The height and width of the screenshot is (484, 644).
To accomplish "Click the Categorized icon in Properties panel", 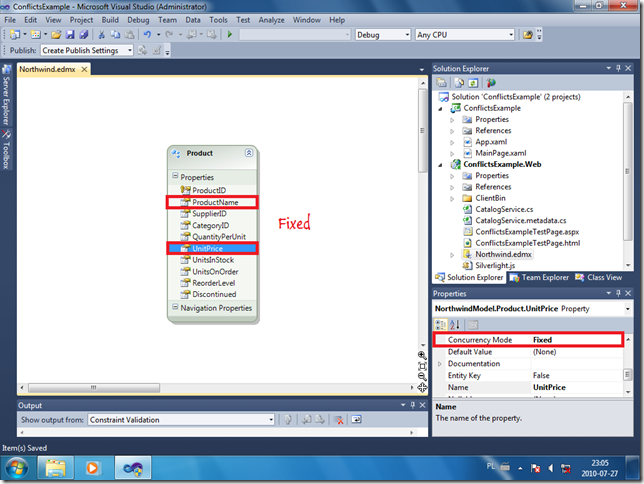I will pyautogui.click(x=440, y=325).
